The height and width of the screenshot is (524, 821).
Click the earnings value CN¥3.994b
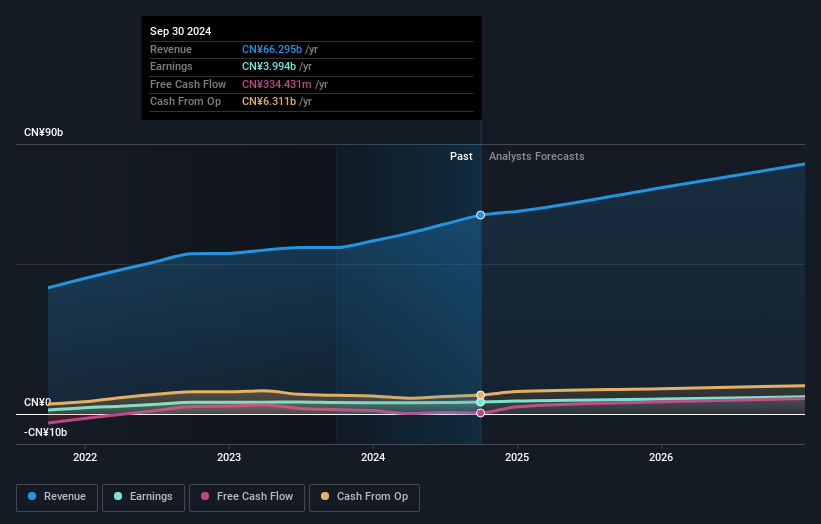(x=269, y=66)
